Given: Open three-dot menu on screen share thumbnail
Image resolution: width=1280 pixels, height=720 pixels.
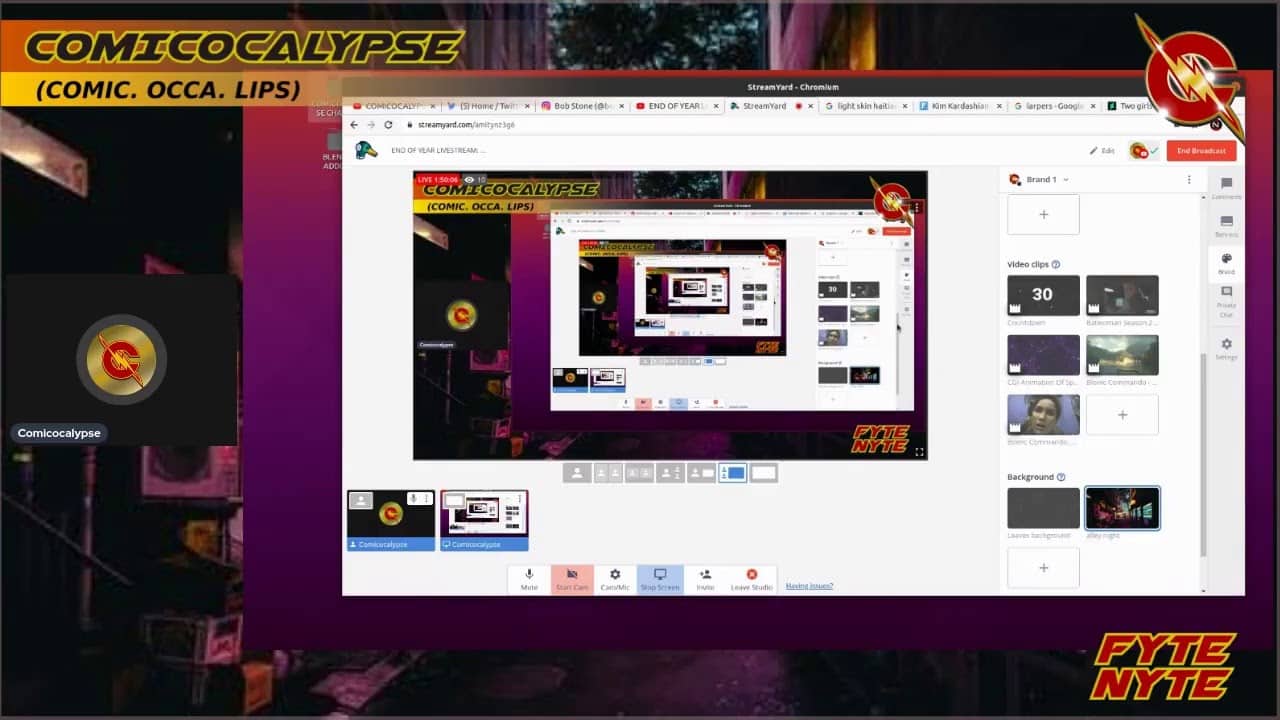Looking at the screenshot, I should [x=521, y=498].
